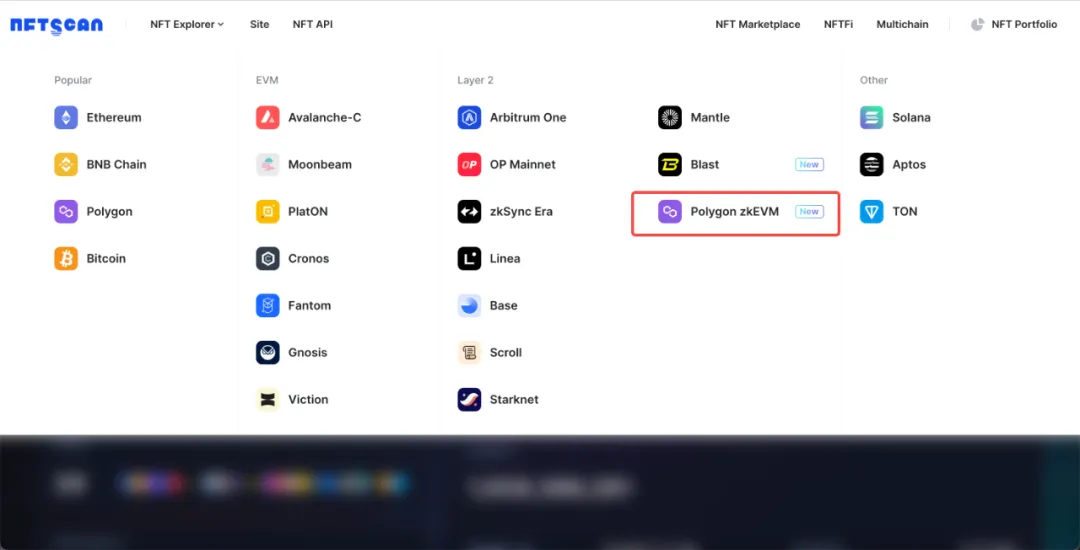This screenshot has height=550, width=1080.
Task: Click the Moonbeam chain icon
Action: tap(267, 165)
